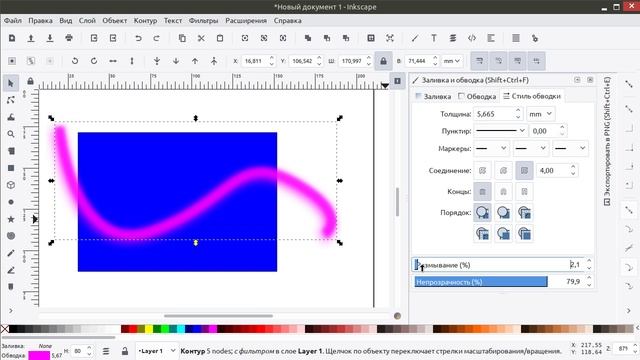
Task: Rotate selection clockwise icon
Action: click(x=94, y=61)
